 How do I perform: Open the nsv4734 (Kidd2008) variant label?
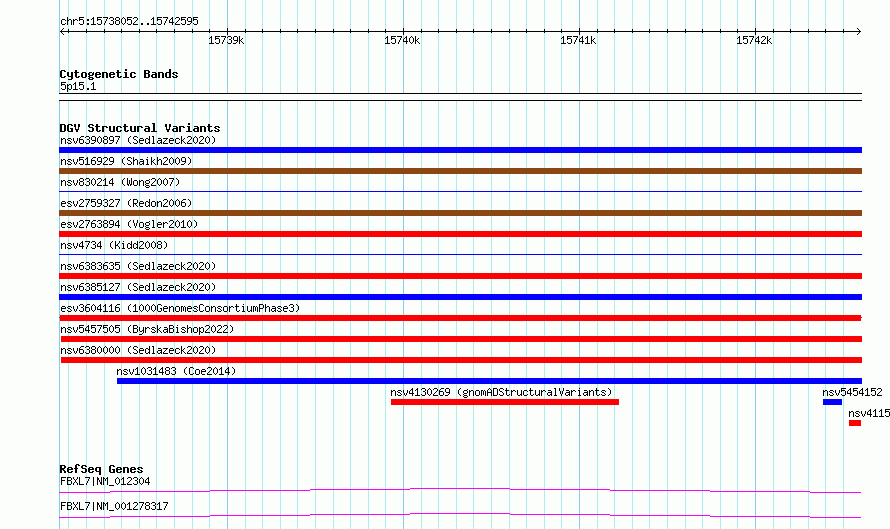click(114, 245)
